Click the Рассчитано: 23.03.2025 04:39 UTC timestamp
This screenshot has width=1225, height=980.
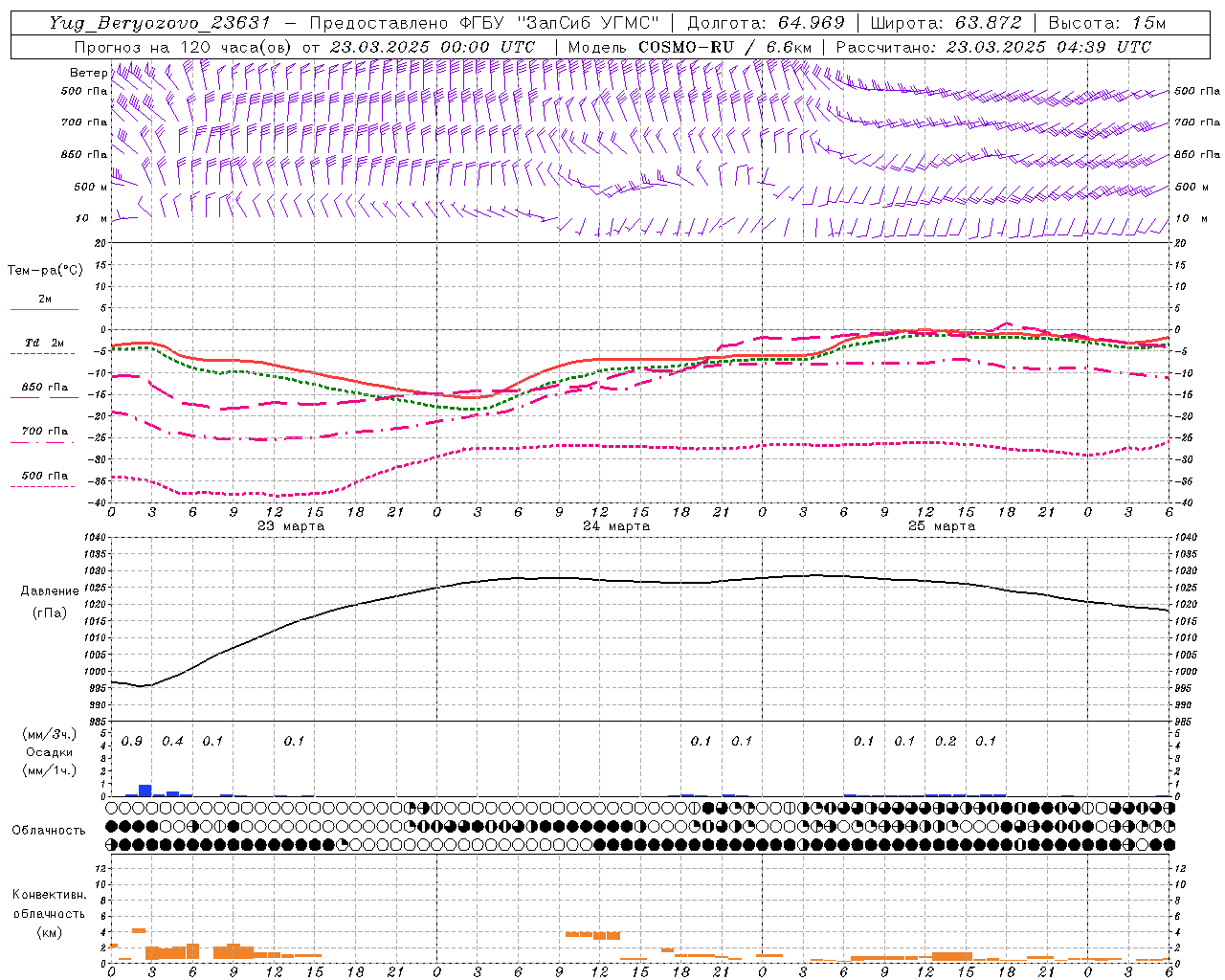993,47
